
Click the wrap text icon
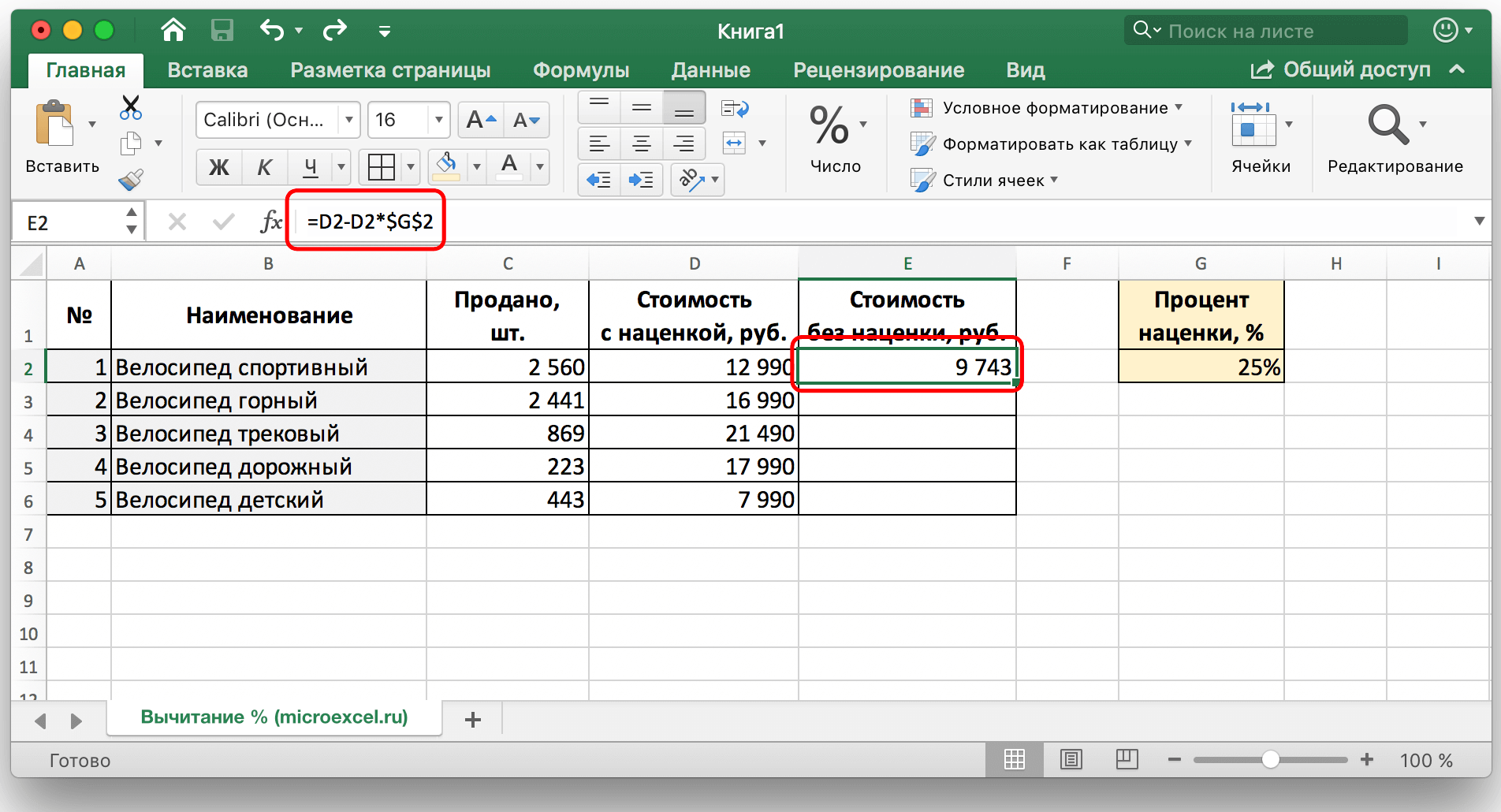[x=735, y=109]
